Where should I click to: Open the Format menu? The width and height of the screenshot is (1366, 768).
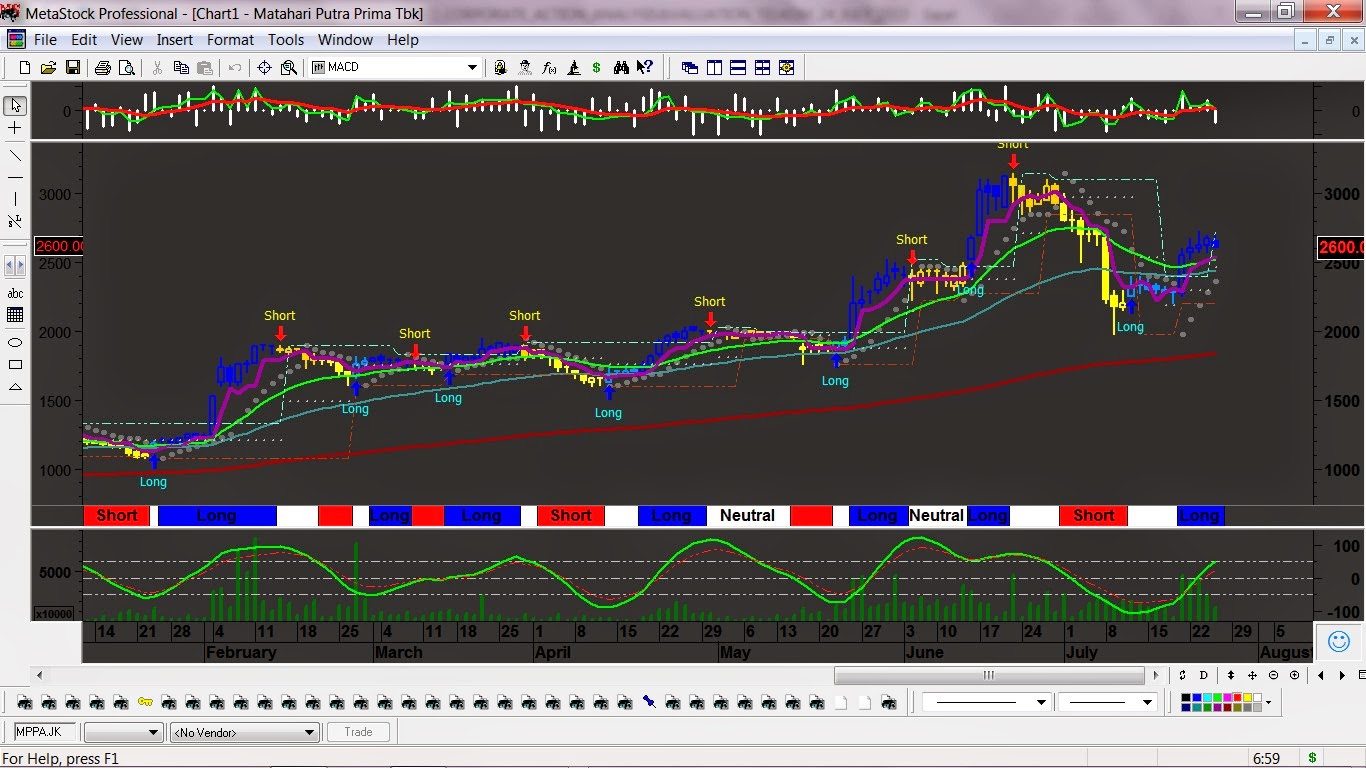pos(230,40)
